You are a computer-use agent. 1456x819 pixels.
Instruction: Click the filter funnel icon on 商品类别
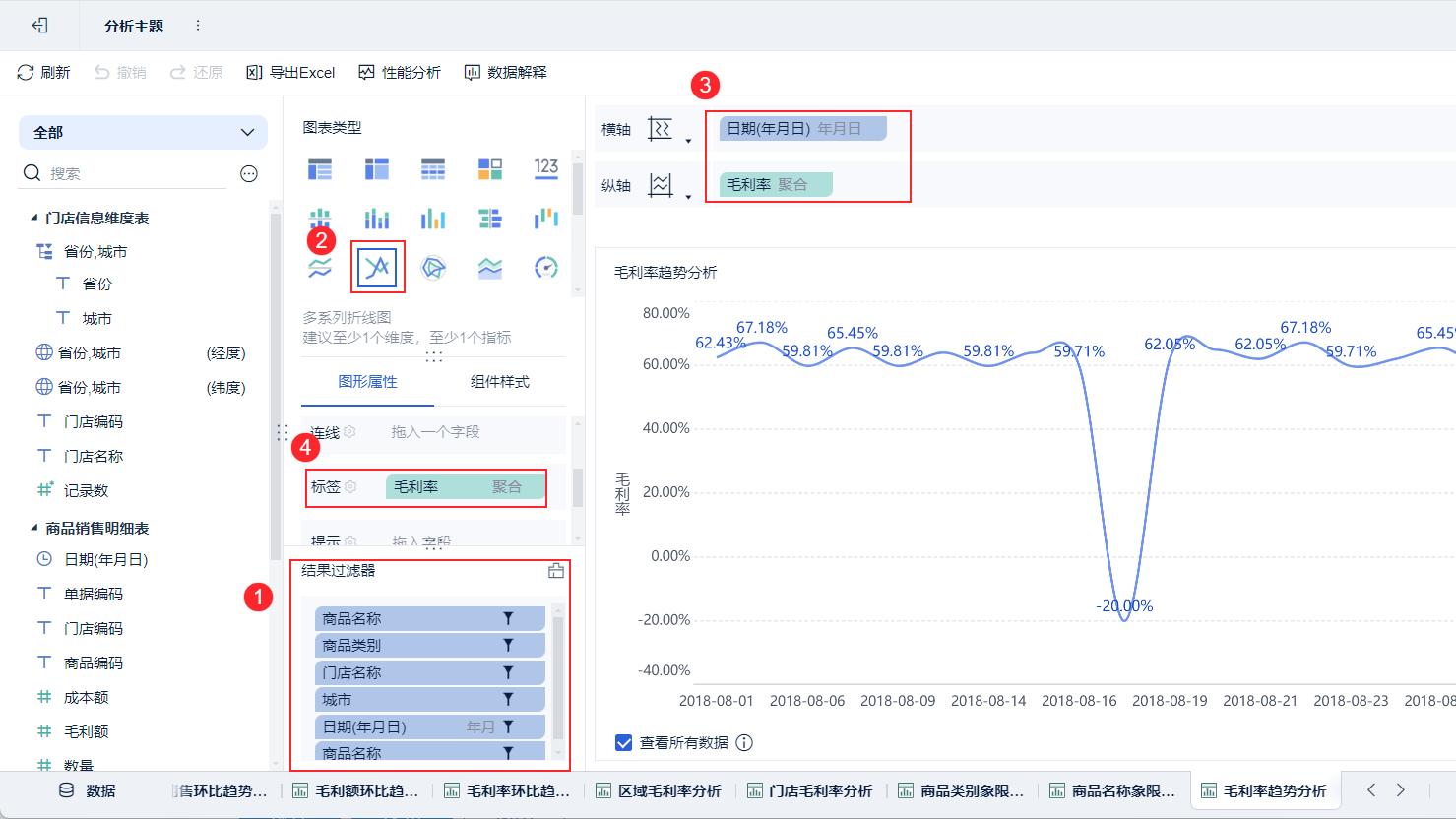click(x=508, y=645)
